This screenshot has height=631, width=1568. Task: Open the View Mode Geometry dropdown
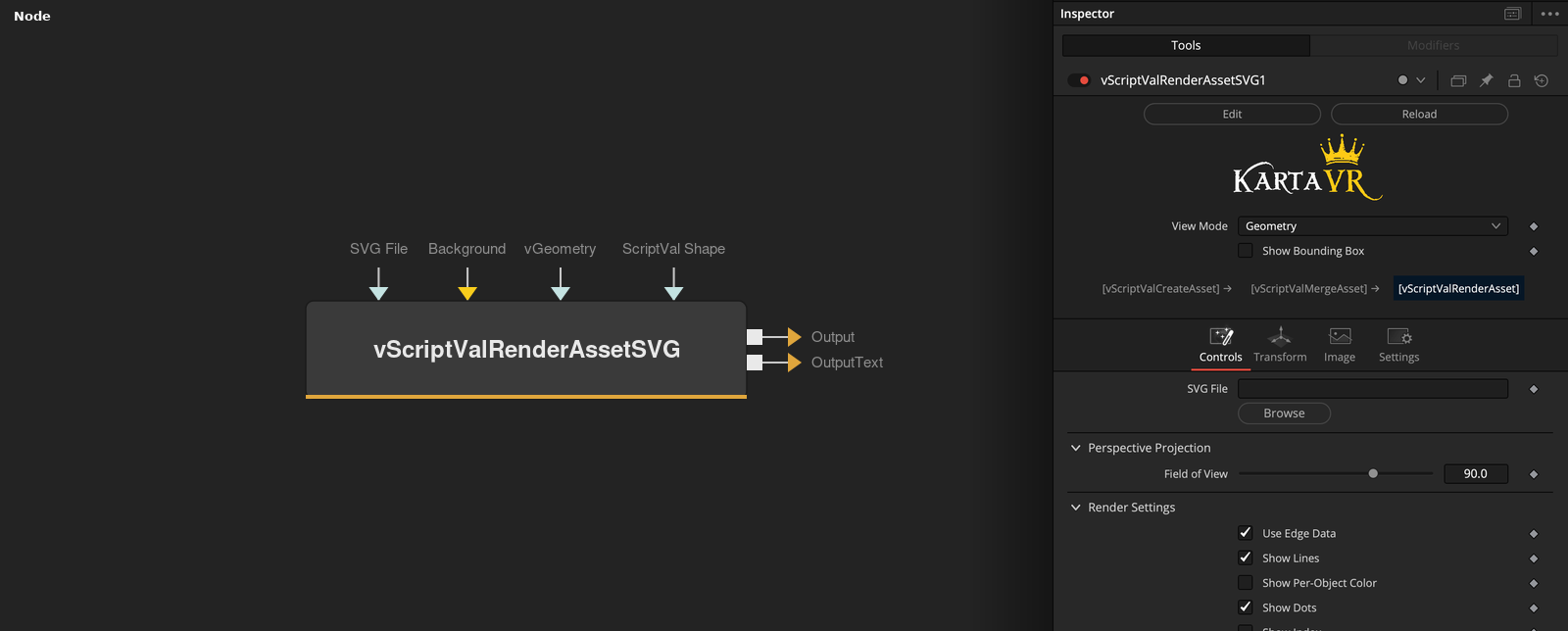click(x=1372, y=226)
